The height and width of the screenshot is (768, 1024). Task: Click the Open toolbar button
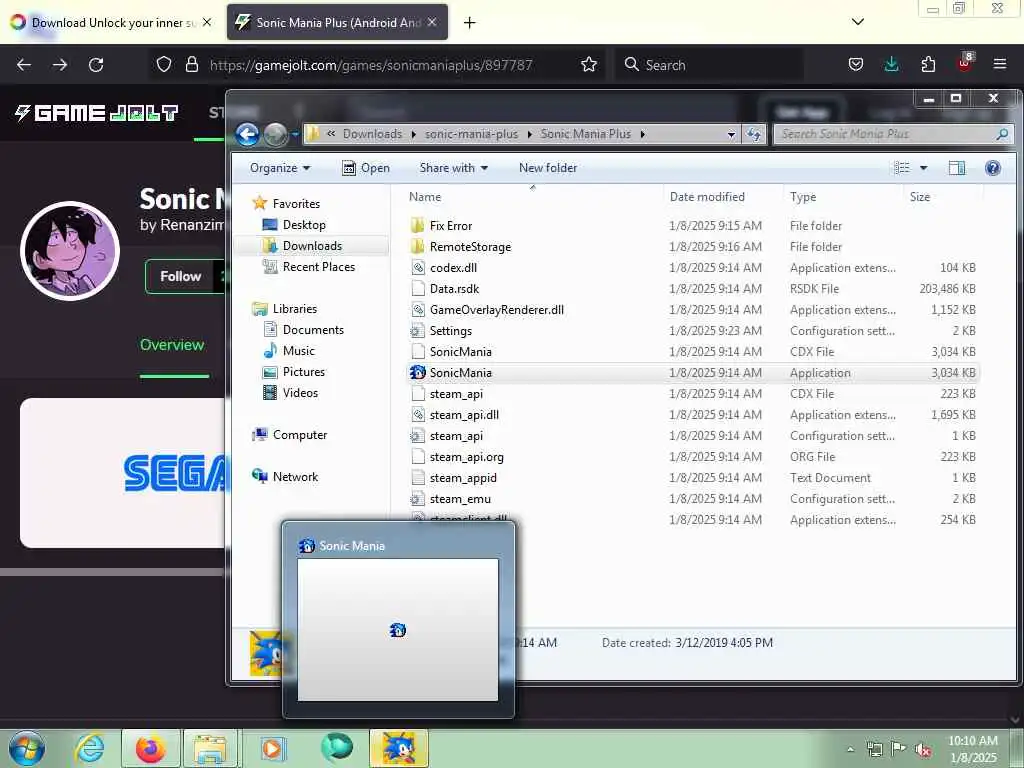[366, 168]
